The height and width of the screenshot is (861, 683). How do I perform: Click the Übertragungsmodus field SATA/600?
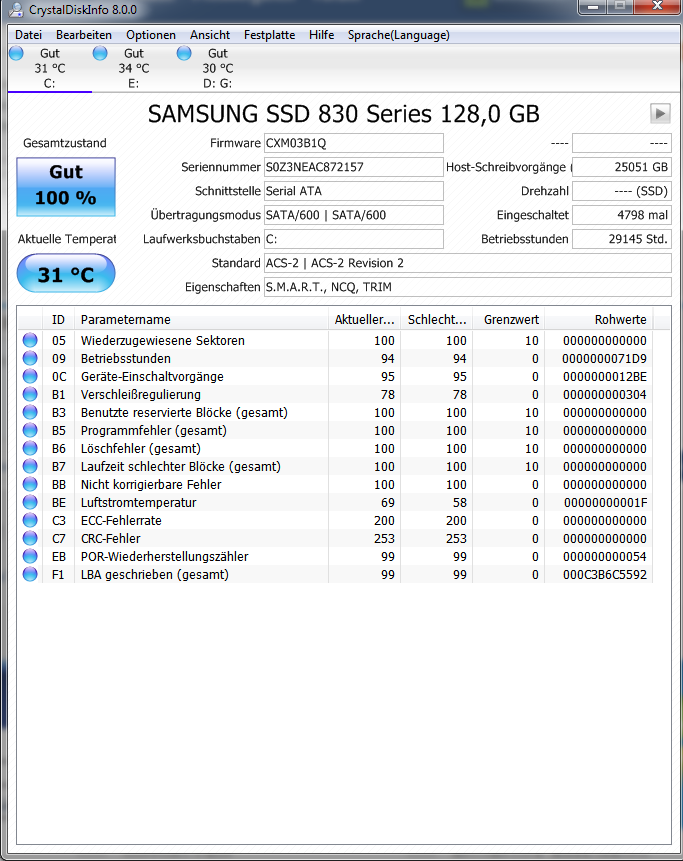(354, 215)
